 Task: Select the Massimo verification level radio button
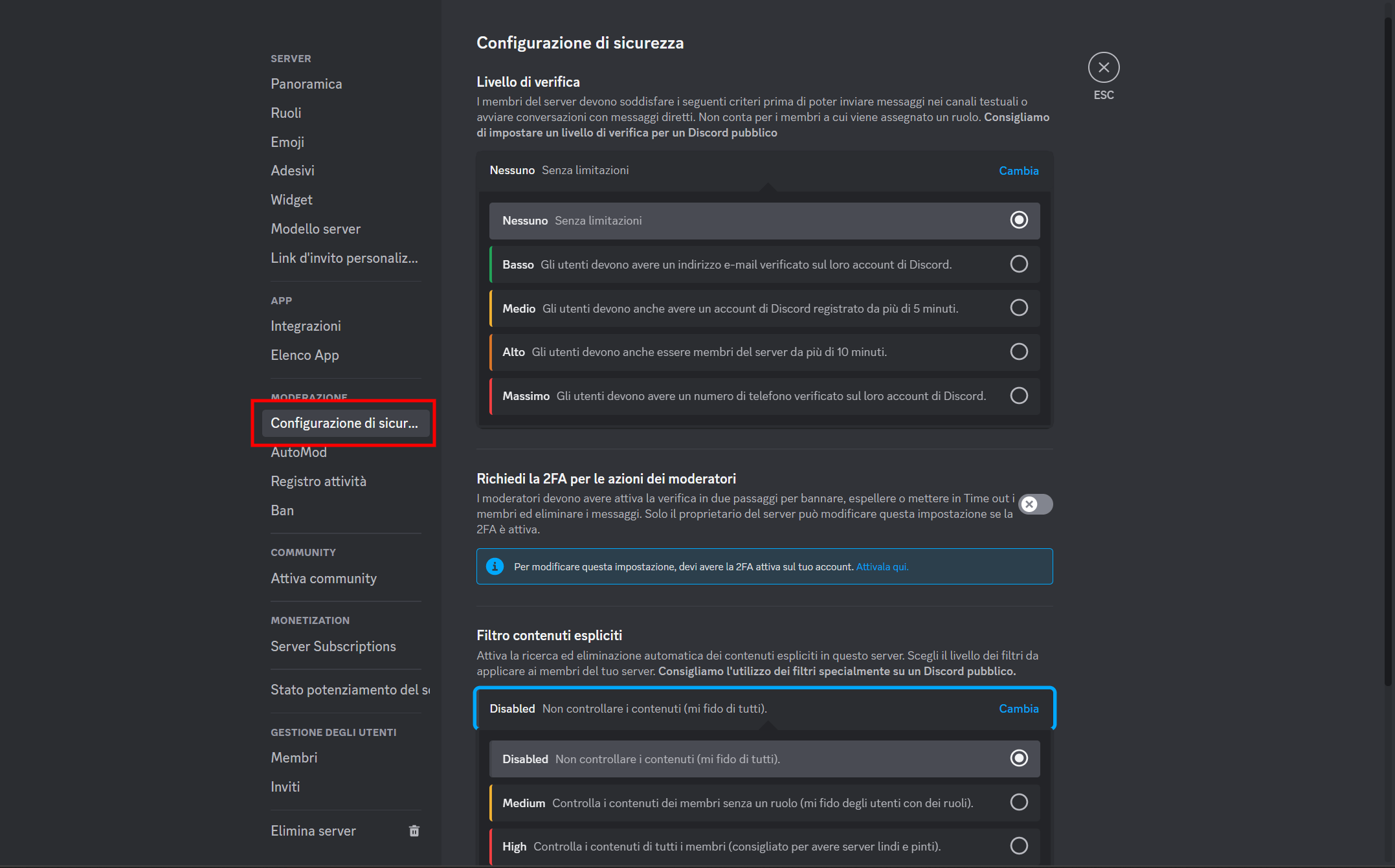coord(1019,395)
